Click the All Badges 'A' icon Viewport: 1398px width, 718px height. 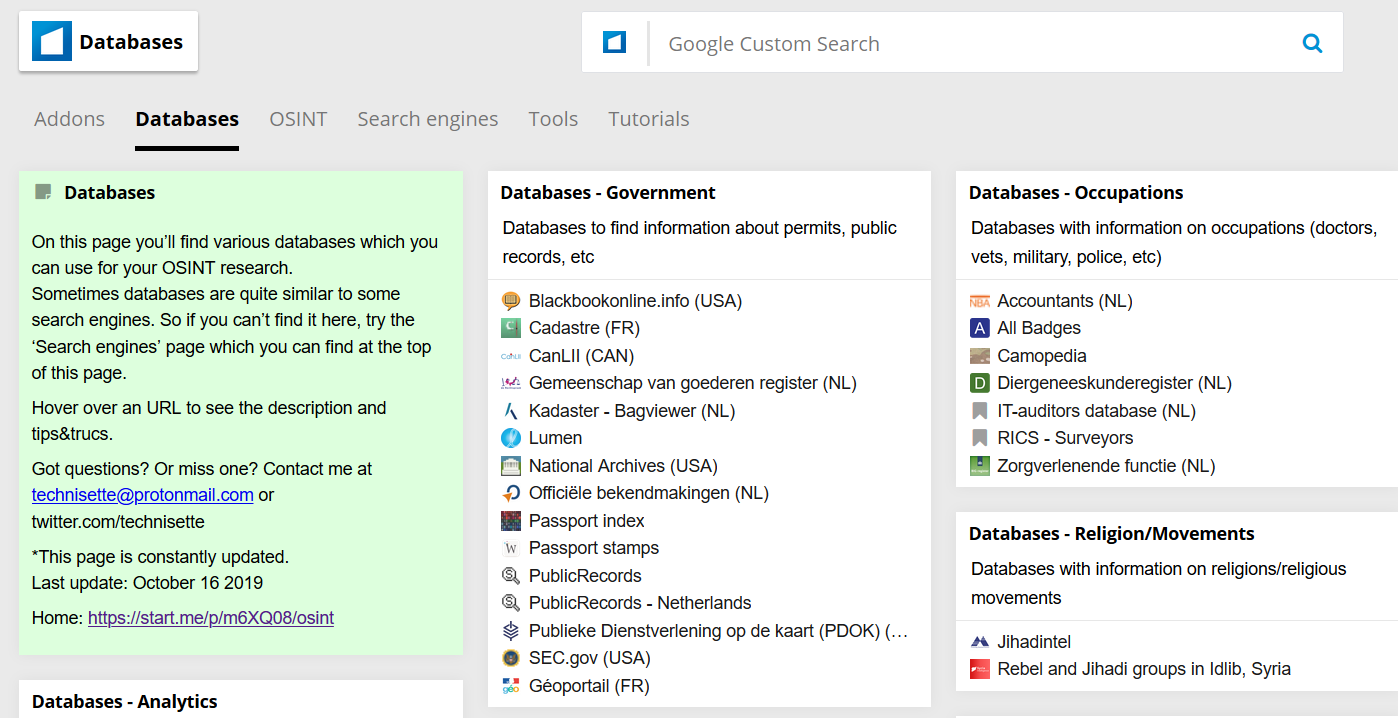click(980, 328)
